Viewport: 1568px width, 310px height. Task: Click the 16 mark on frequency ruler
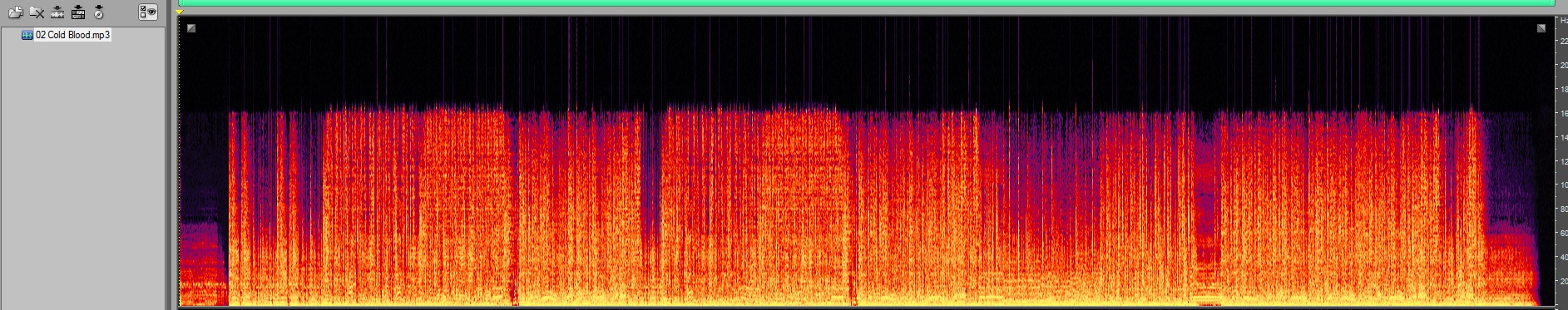(1563, 113)
